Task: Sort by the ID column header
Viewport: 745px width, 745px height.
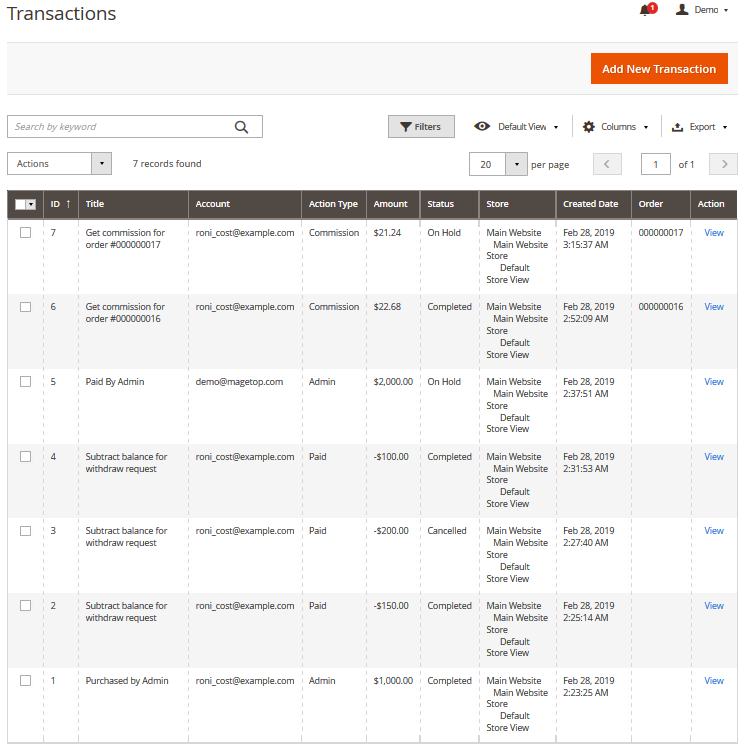Action: point(60,204)
